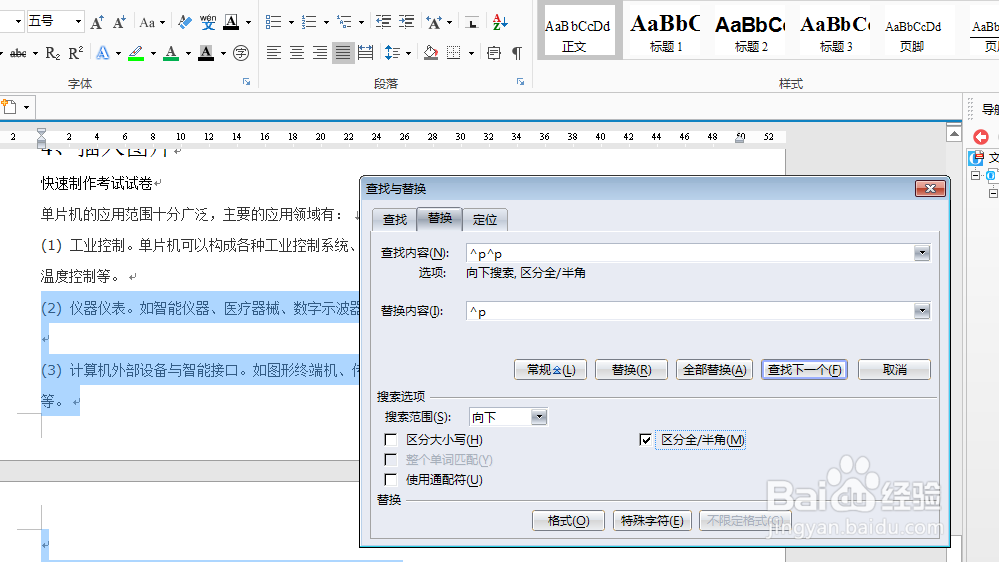Open the borders dropdown arrow

click(x=471, y=54)
